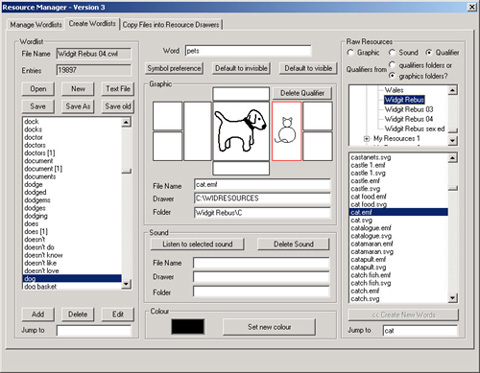Click the empty top qualifier slot above dog
The image size is (480, 373).
click(241, 94)
